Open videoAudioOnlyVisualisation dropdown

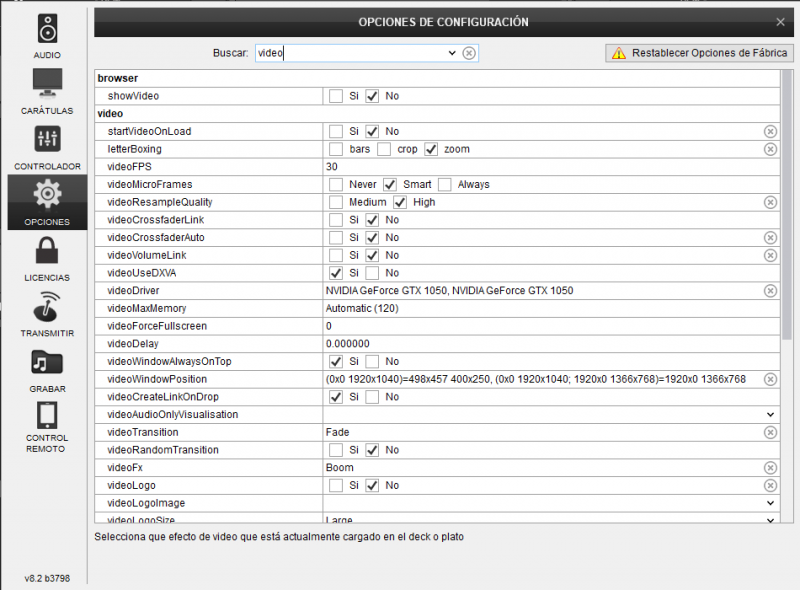(770, 415)
